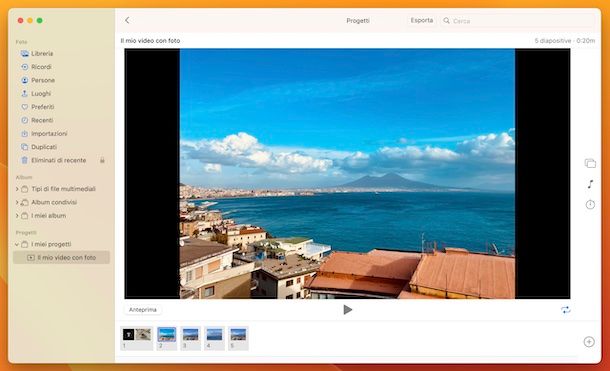Select Persone in the sidebar
The image size is (610, 371).
tap(43, 80)
